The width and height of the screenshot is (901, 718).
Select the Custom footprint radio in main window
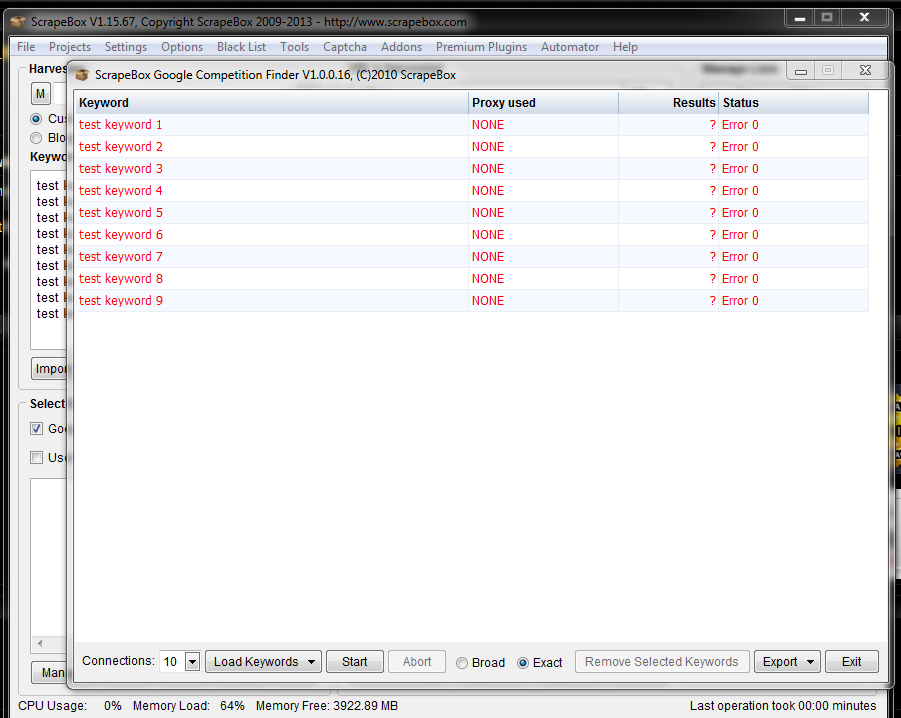36,119
